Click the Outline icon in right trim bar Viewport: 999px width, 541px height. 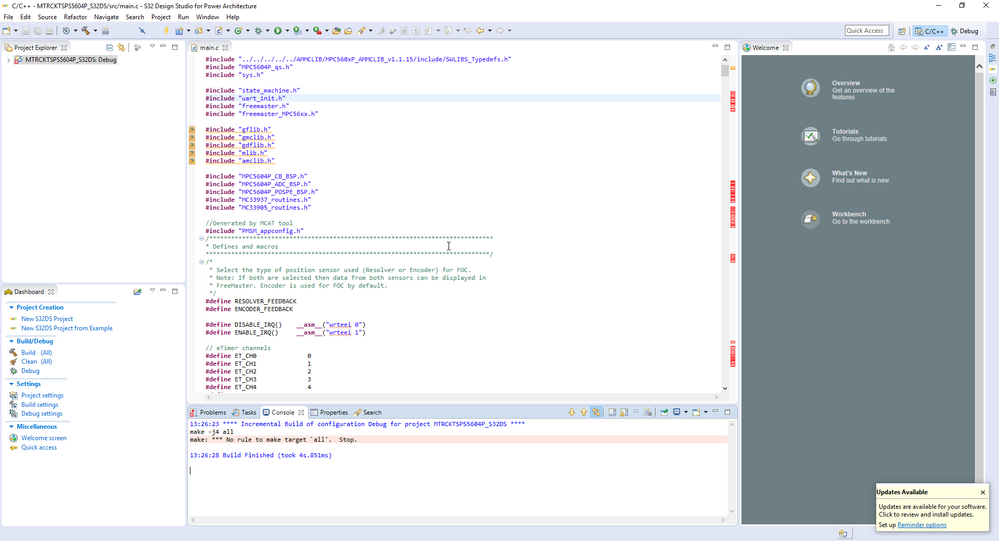(x=993, y=58)
